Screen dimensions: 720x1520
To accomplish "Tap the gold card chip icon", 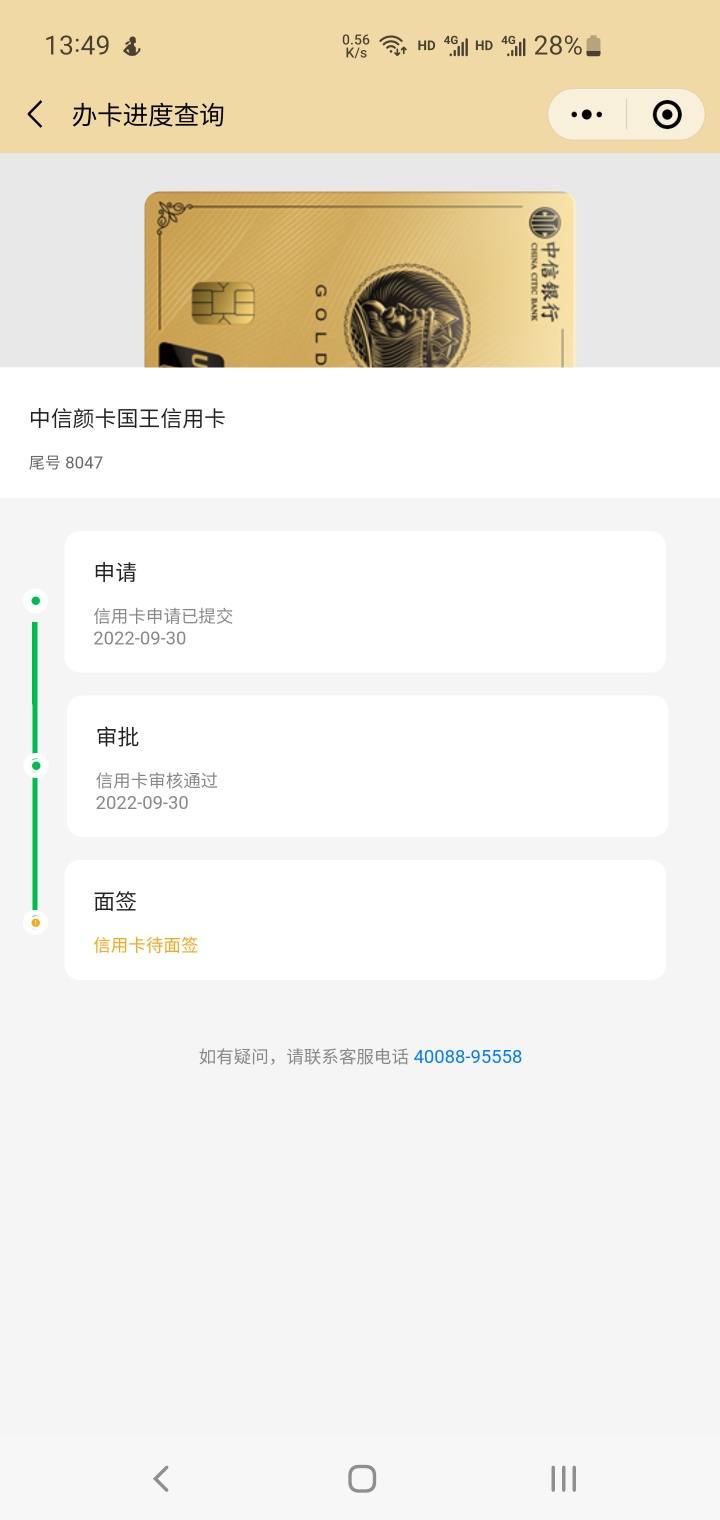I will click(223, 303).
